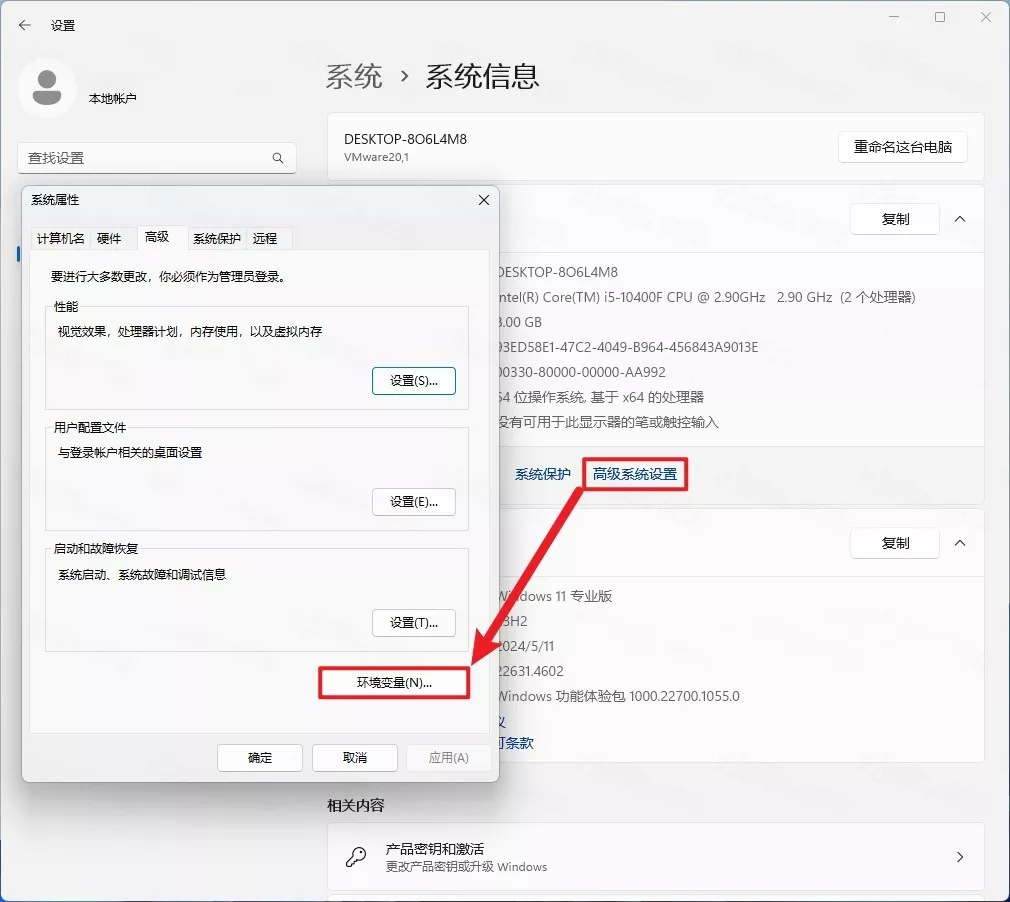This screenshot has width=1010, height=902.
Task: Switch to the 计算机名 tab
Action: [61, 238]
